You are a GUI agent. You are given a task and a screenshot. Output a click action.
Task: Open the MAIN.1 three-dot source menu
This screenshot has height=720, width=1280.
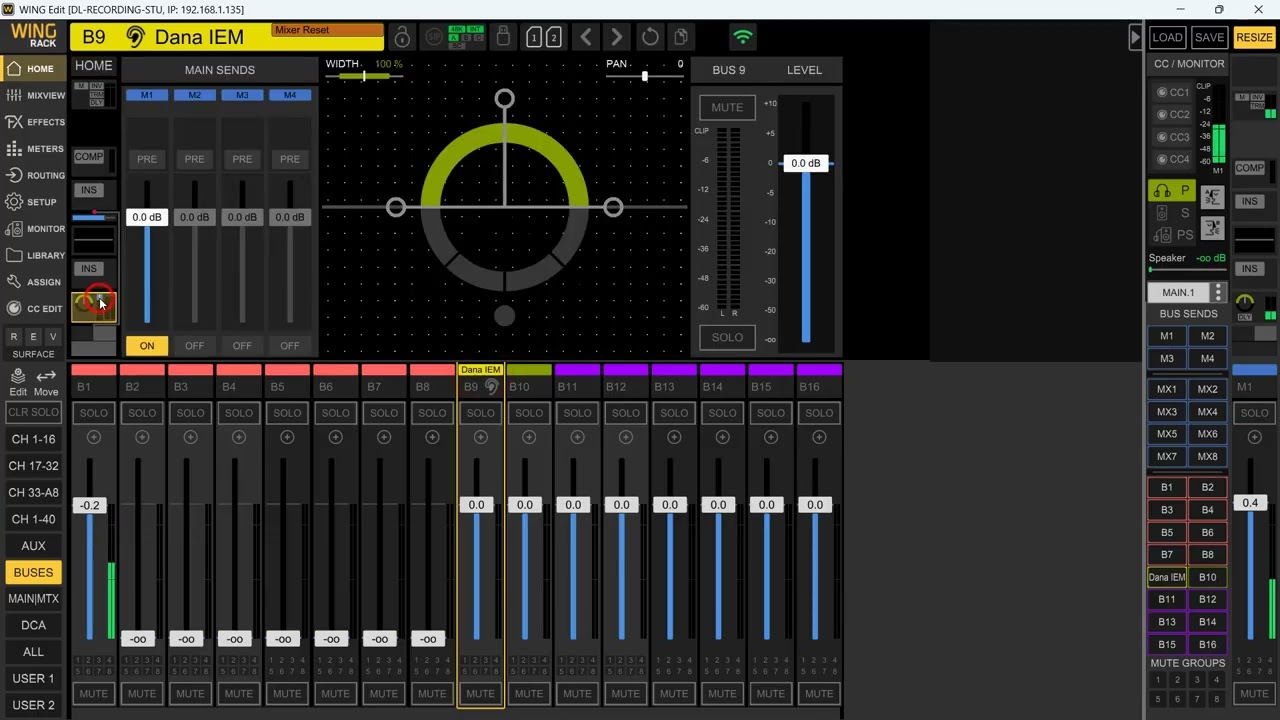(x=1218, y=293)
